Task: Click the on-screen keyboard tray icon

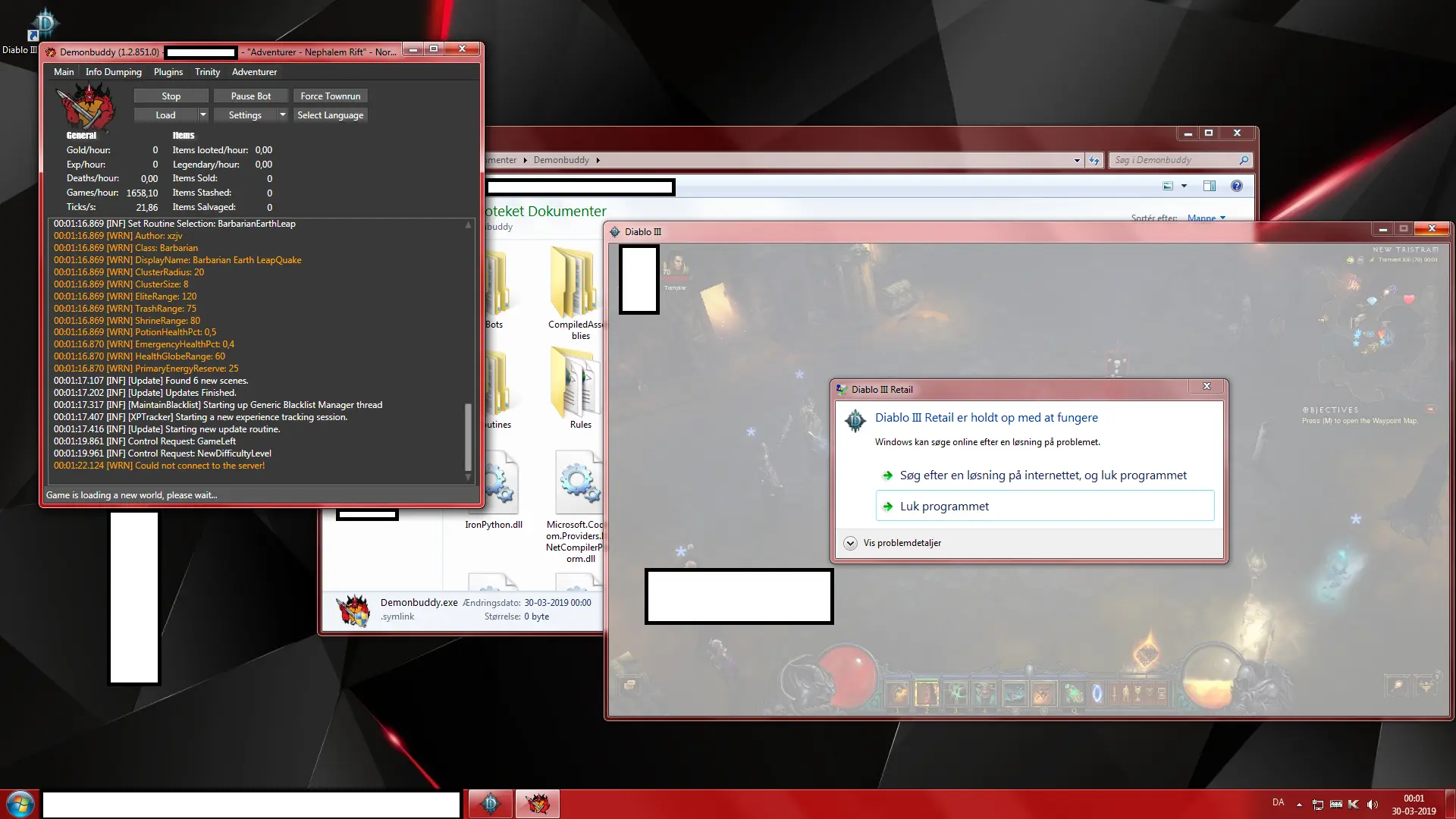Action: pos(1336,805)
